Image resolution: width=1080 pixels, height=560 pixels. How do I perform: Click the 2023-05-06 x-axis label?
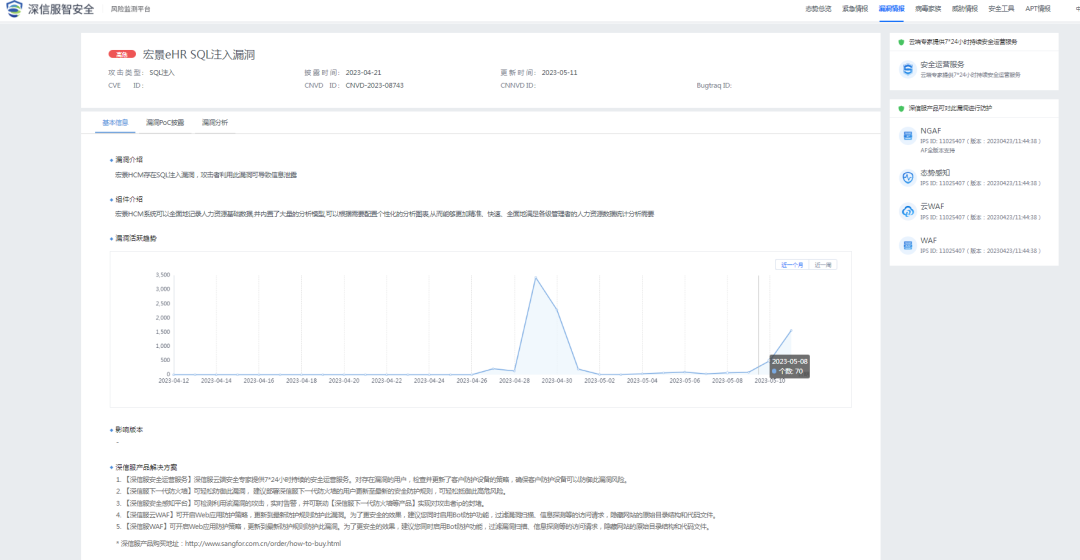pos(685,381)
